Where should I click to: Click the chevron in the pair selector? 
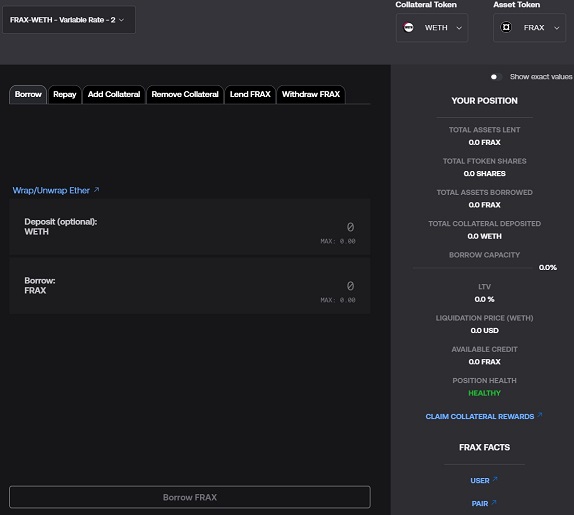122,20
